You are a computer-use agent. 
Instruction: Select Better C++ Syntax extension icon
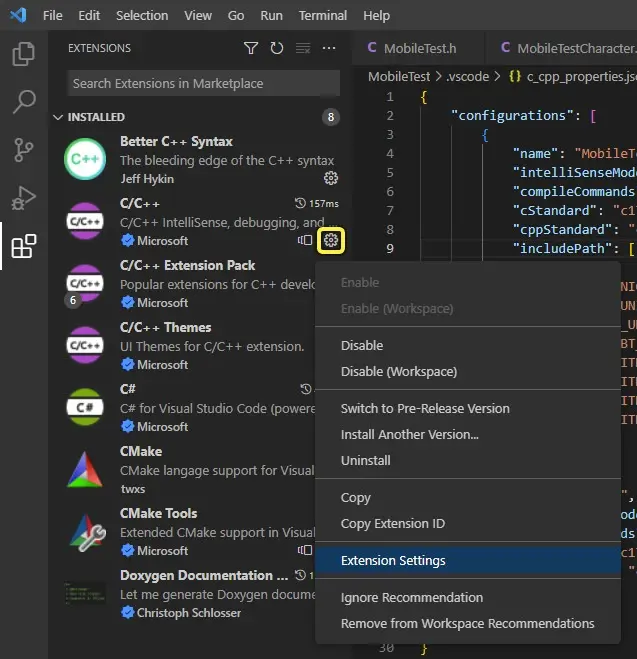[85, 159]
